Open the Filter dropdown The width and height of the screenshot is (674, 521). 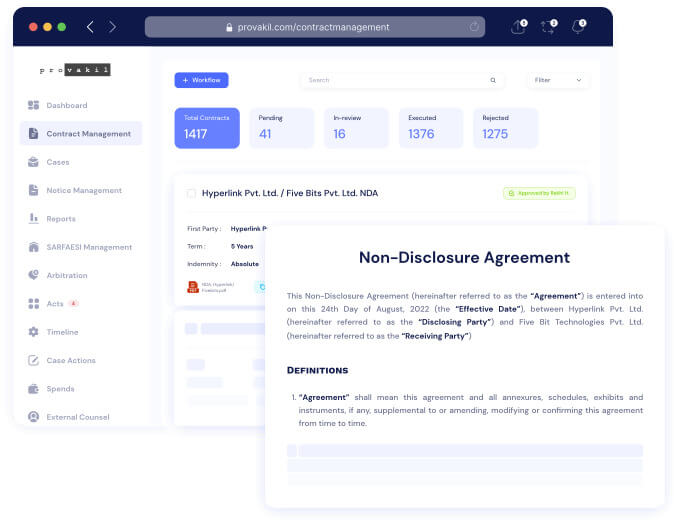pos(558,80)
